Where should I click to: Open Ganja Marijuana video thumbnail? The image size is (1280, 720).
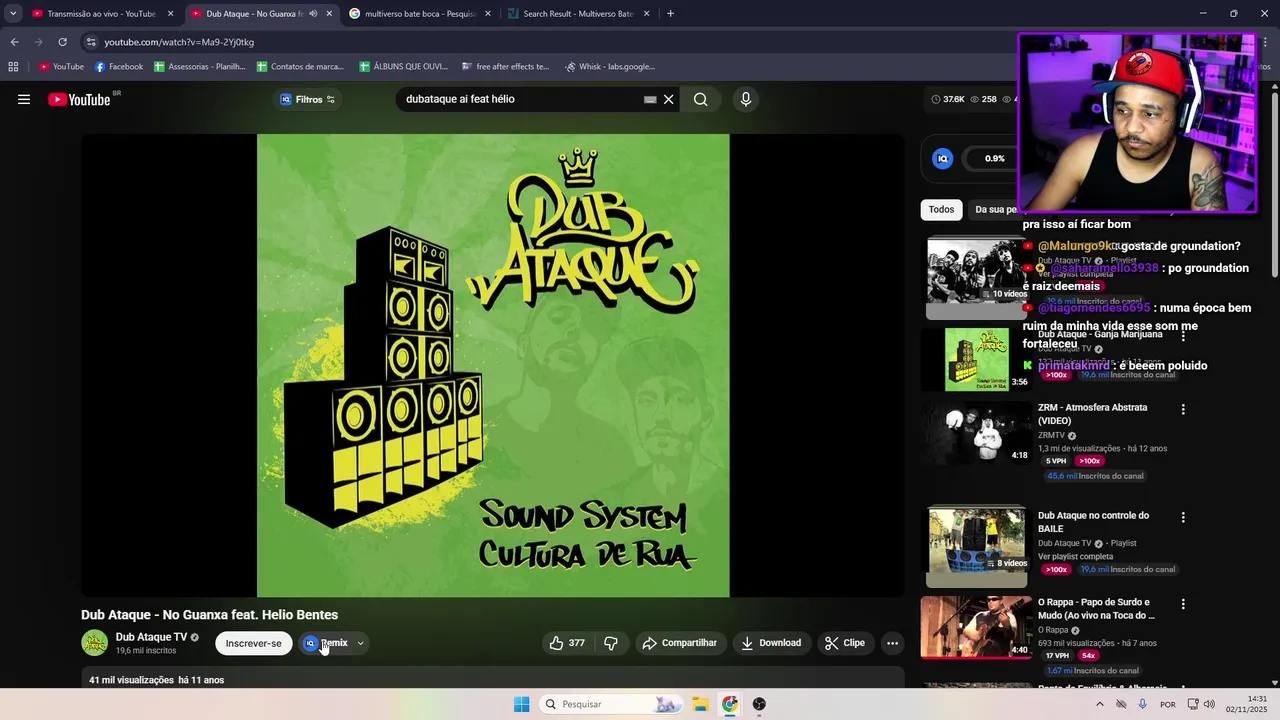tap(978, 359)
